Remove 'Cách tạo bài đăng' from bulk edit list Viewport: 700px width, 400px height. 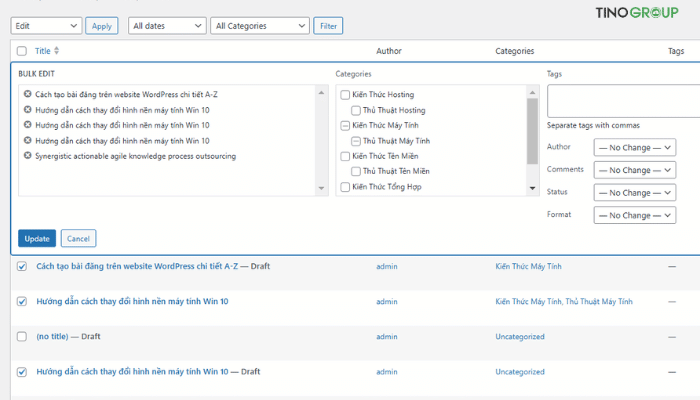pyautogui.click(x=28, y=94)
